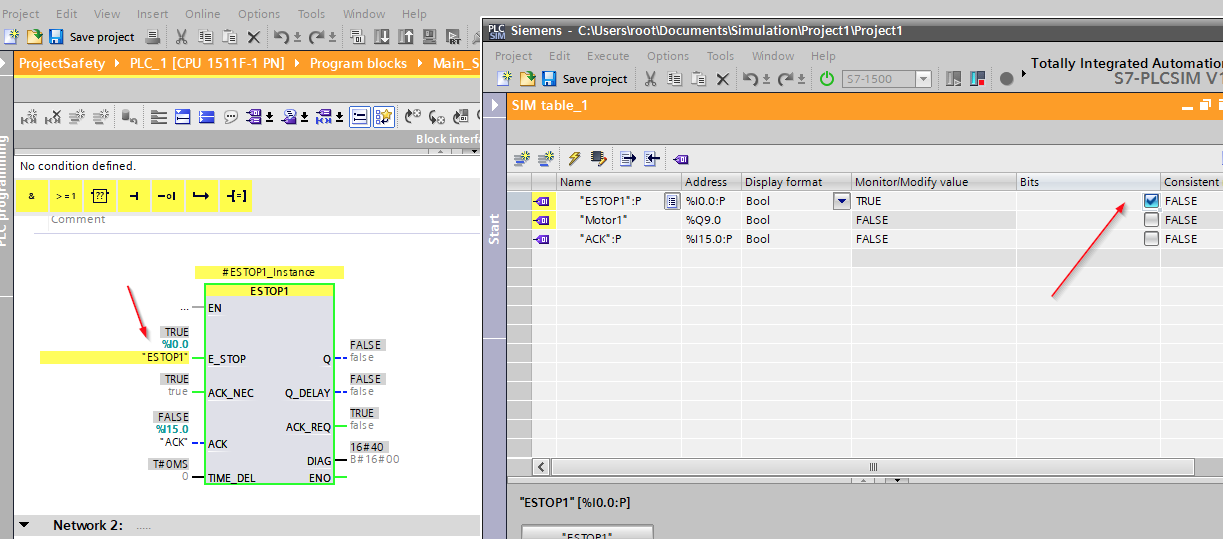Image resolution: width=1223 pixels, height=539 pixels.
Task: Click PLCSIM record (circle) button
Action: (x=1007, y=79)
